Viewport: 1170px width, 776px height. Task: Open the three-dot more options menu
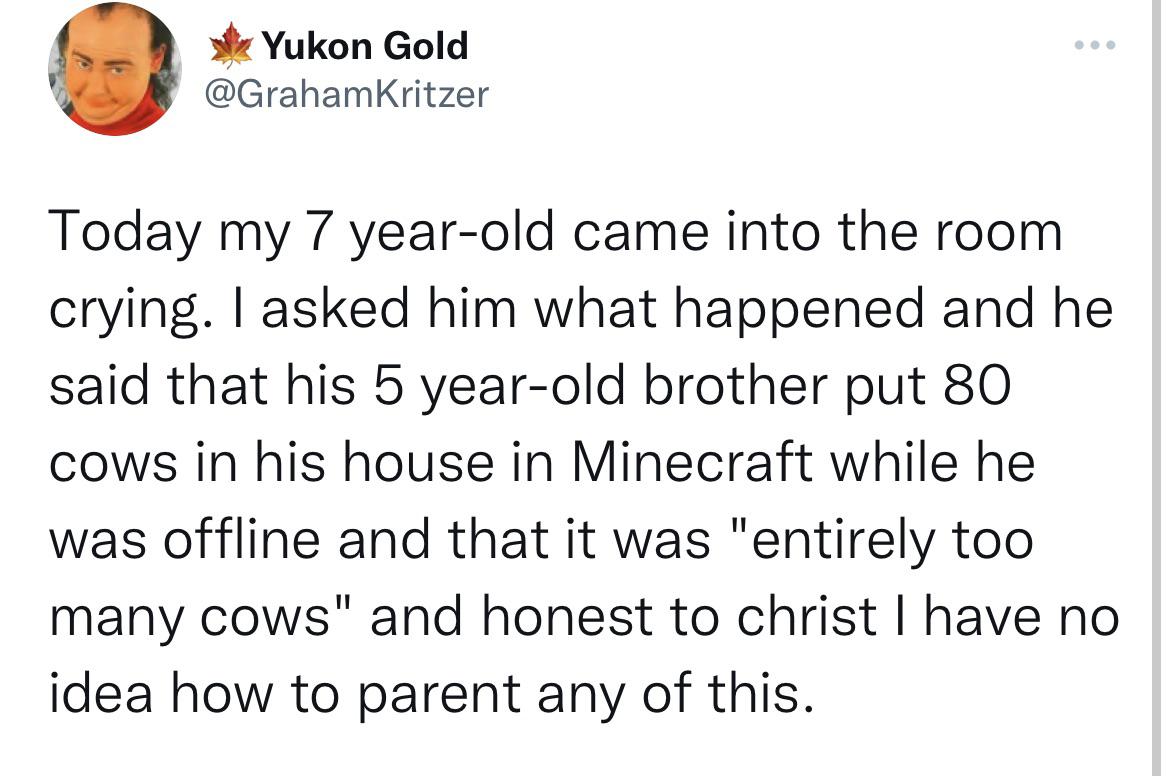1095,46
